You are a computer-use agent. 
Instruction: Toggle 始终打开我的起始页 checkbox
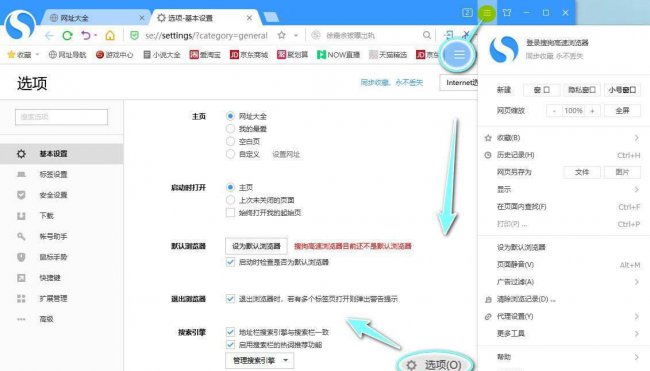230,213
